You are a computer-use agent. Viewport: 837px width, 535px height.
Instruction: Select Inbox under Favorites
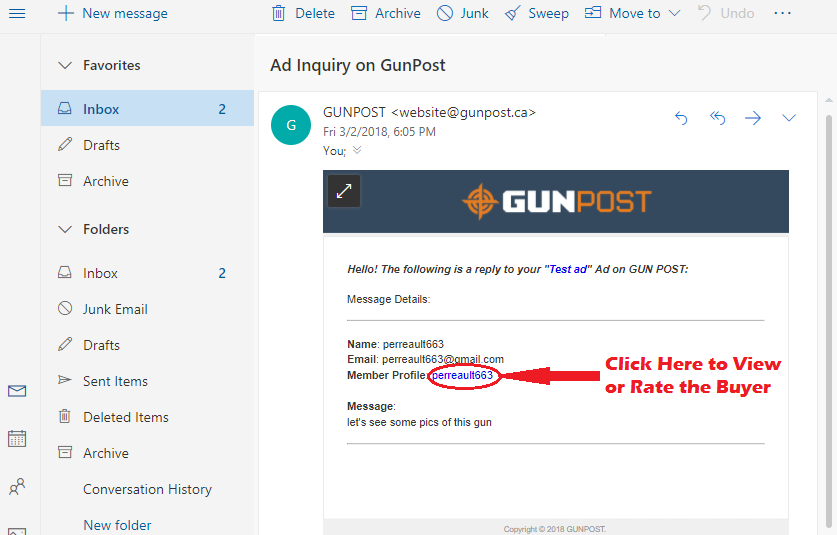click(147, 109)
